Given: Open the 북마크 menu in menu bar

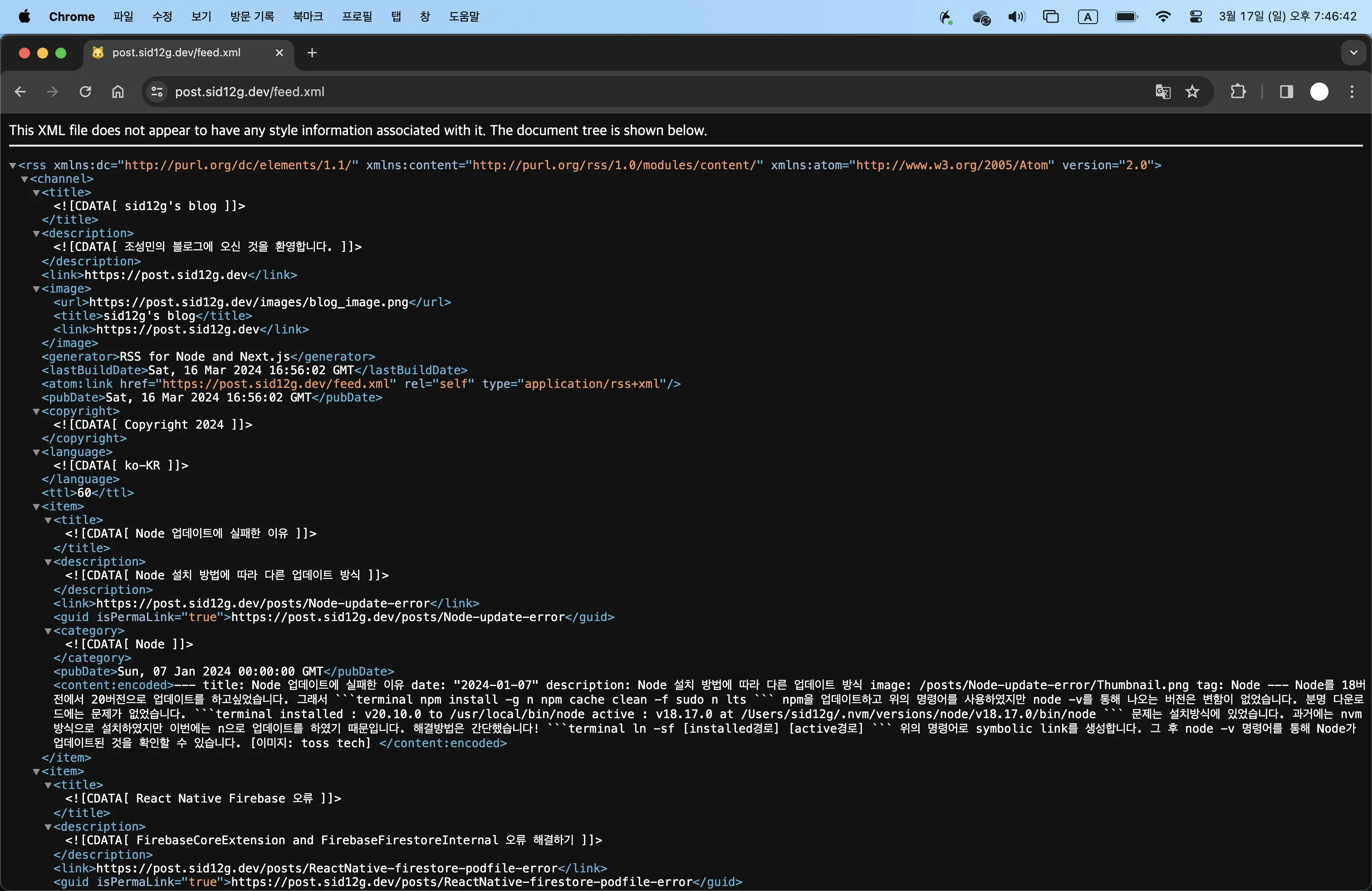Looking at the screenshot, I should pyautogui.click(x=308, y=17).
